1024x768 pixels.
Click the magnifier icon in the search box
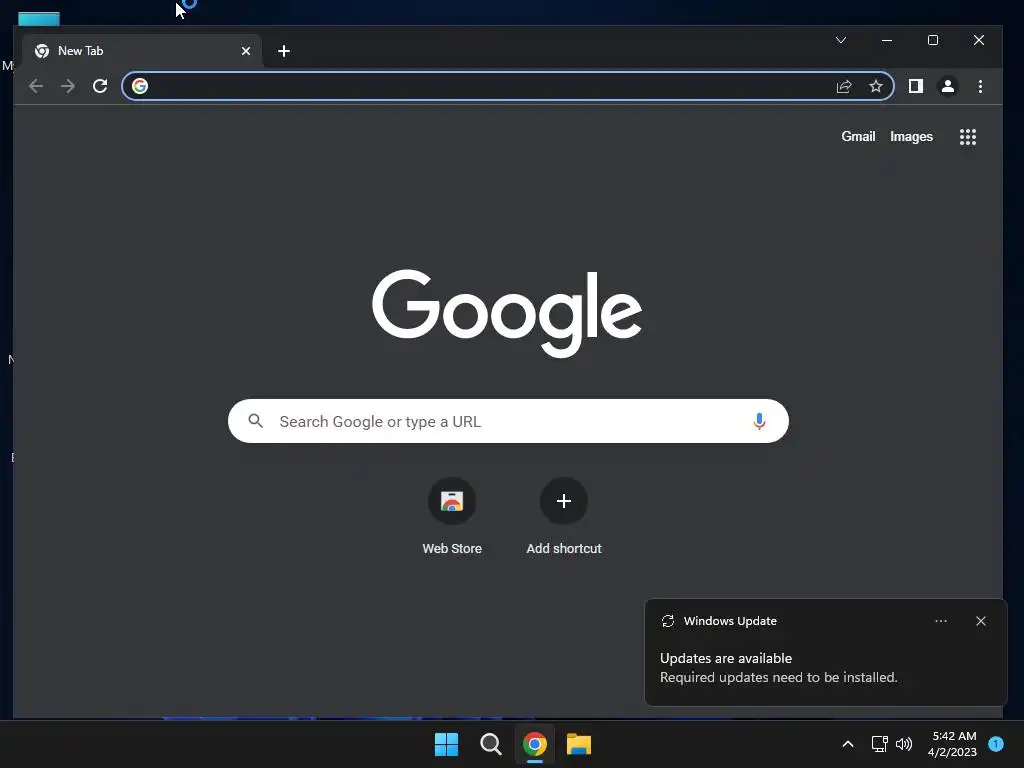coord(255,421)
